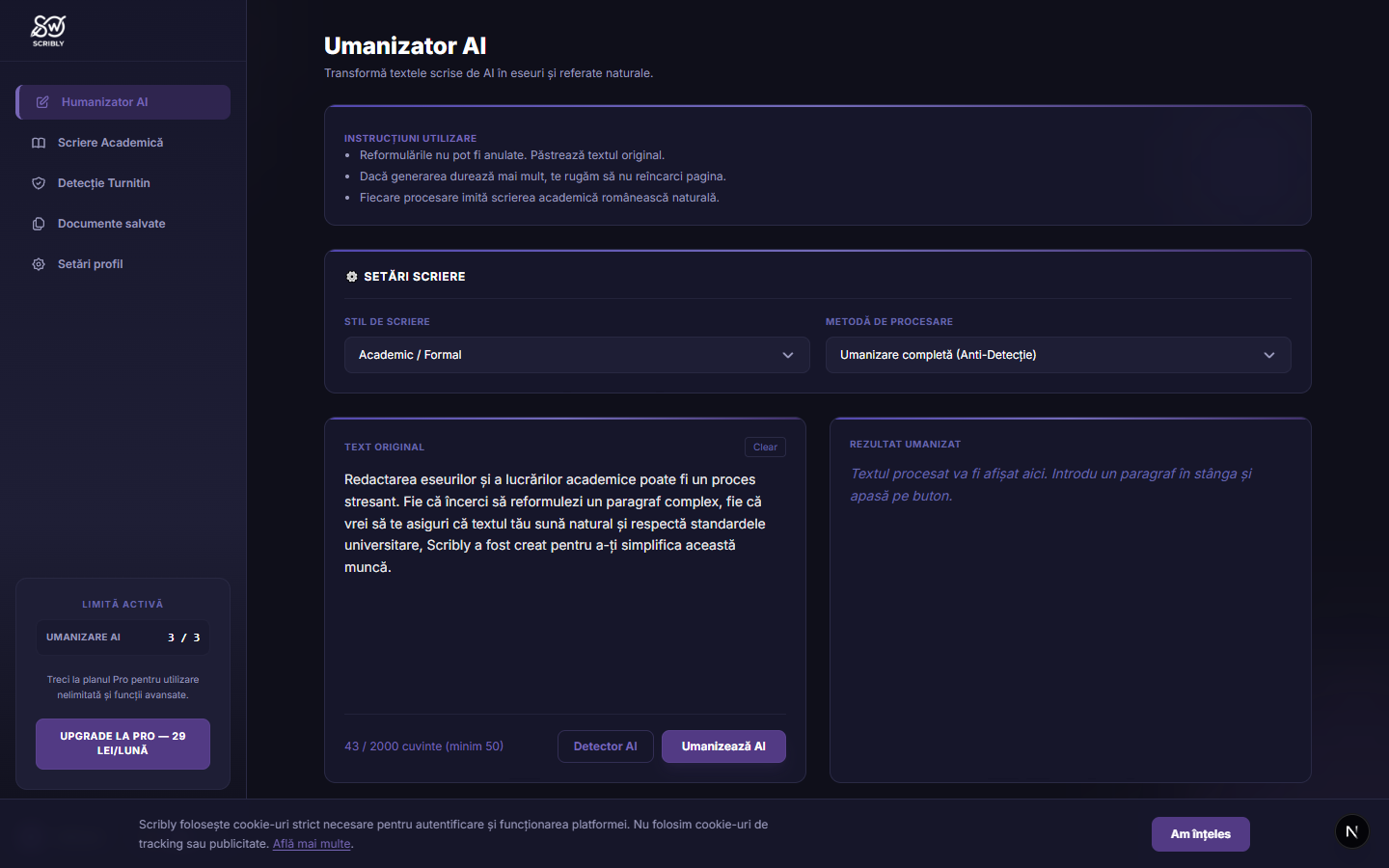Viewport: 1389px width, 868px height.
Task: Open the Next.js dev tools badge
Action: click(x=1351, y=831)
